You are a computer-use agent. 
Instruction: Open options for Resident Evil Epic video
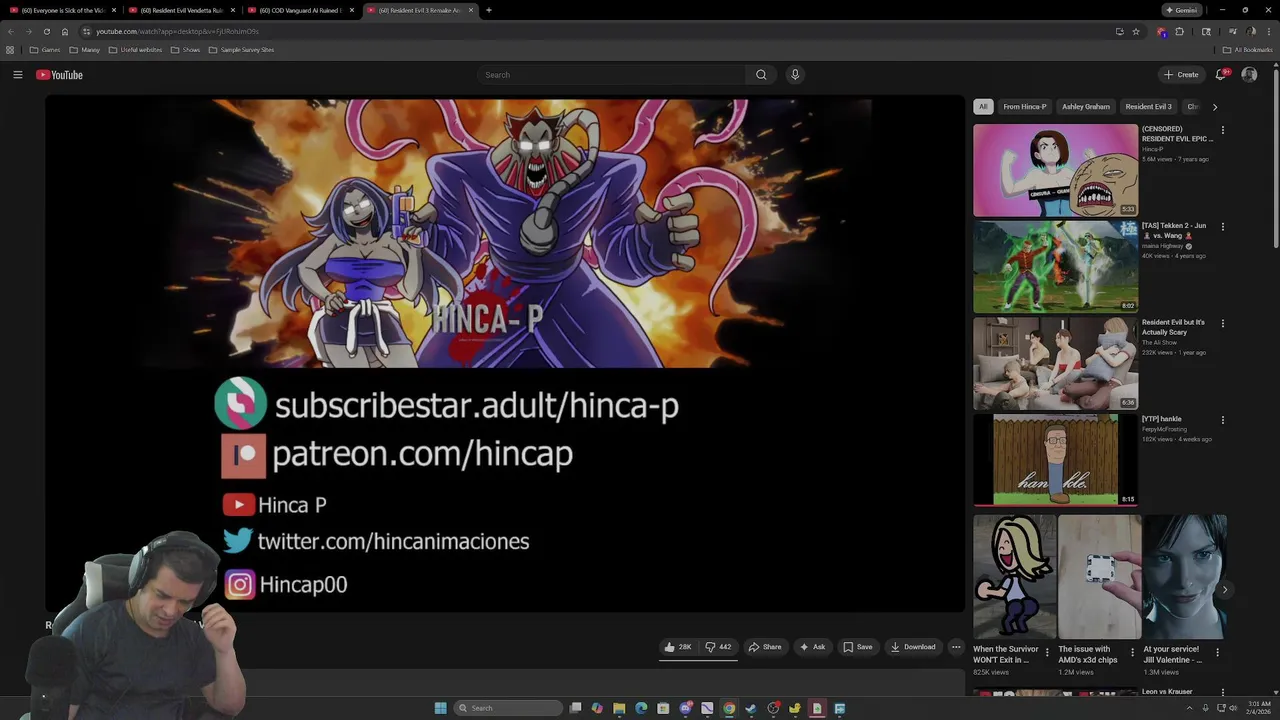click(1222, 130)
